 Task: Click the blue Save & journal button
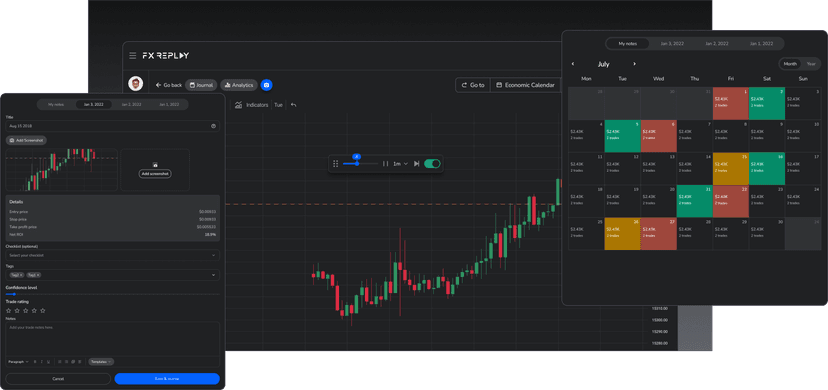(167, 379)
